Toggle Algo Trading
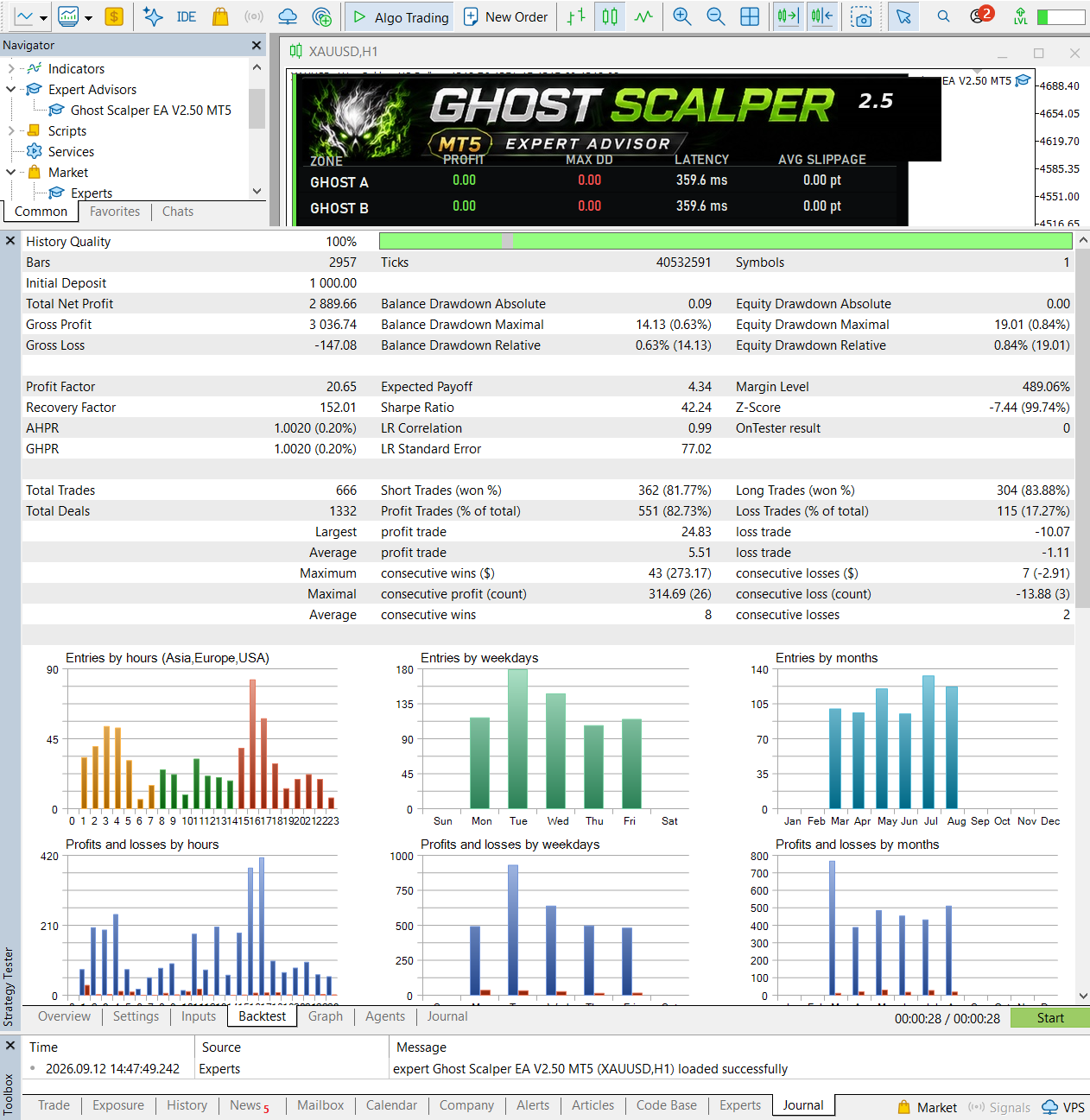Viewport: 1090px width, 1120px height. click(401, 16)
